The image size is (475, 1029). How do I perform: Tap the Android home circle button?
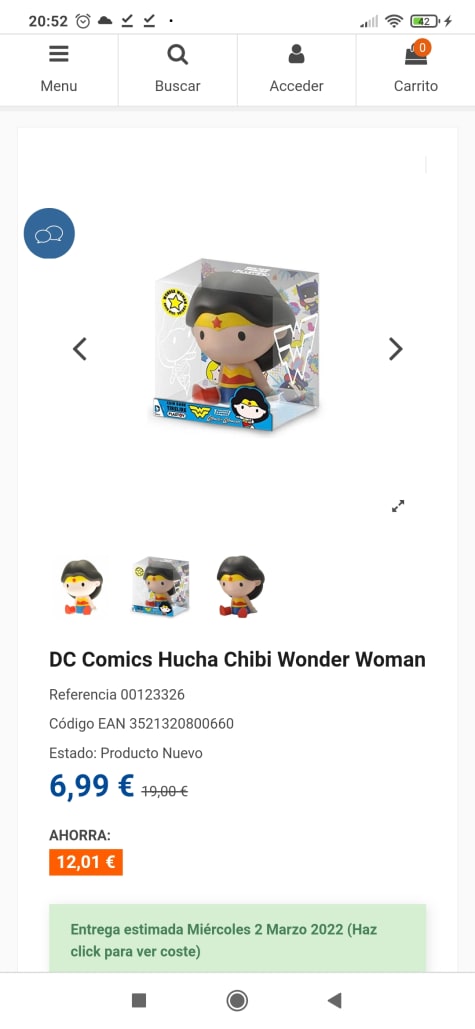point(237,1000)
